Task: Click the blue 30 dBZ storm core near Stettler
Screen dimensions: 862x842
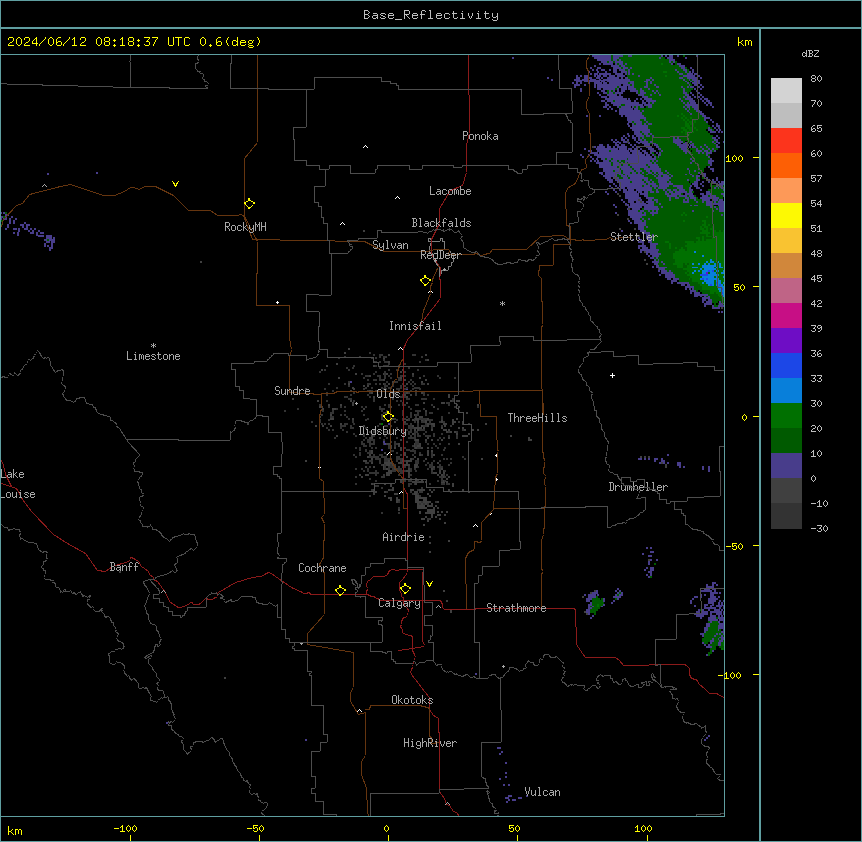Action: click(709, 273)
